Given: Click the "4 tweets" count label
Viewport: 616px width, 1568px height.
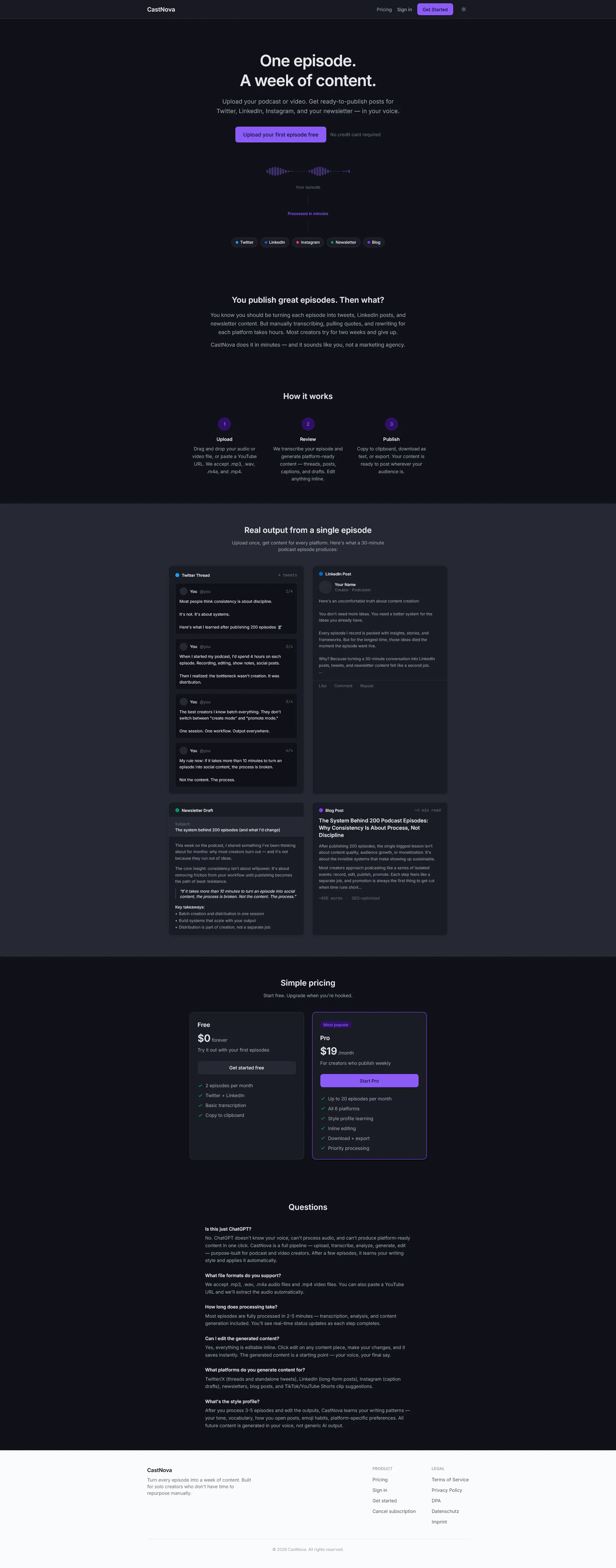Looking at the screenshot, I should pyautogui.click(x=288, y=575).
